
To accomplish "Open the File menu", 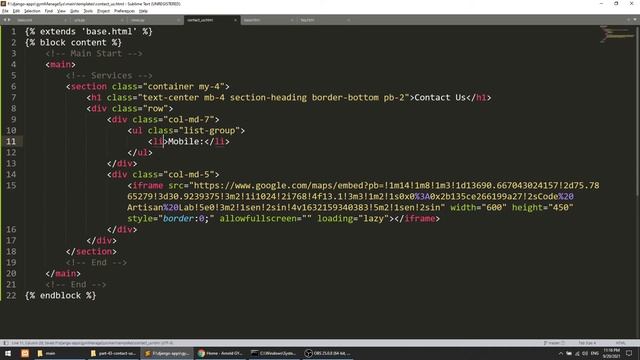I will coord(5,11).
